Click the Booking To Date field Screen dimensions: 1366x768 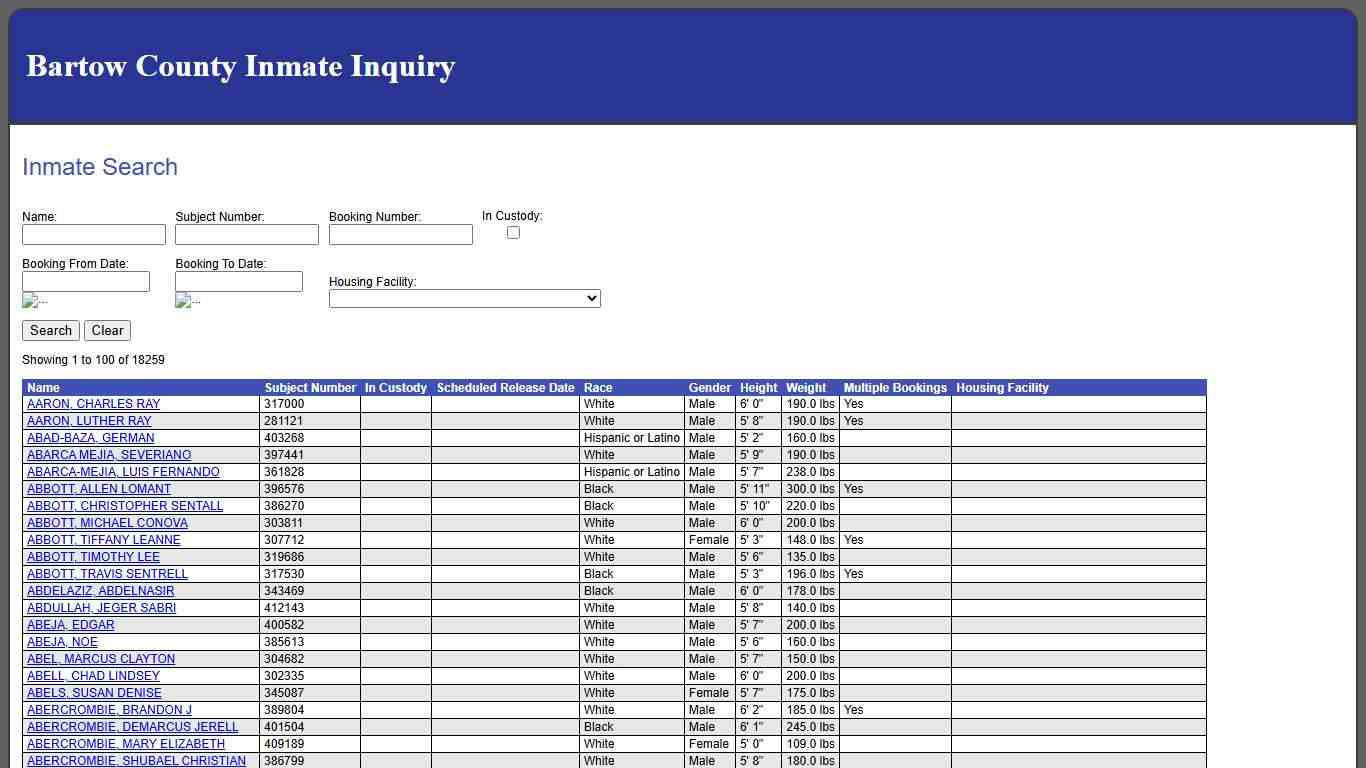point(238,281)
